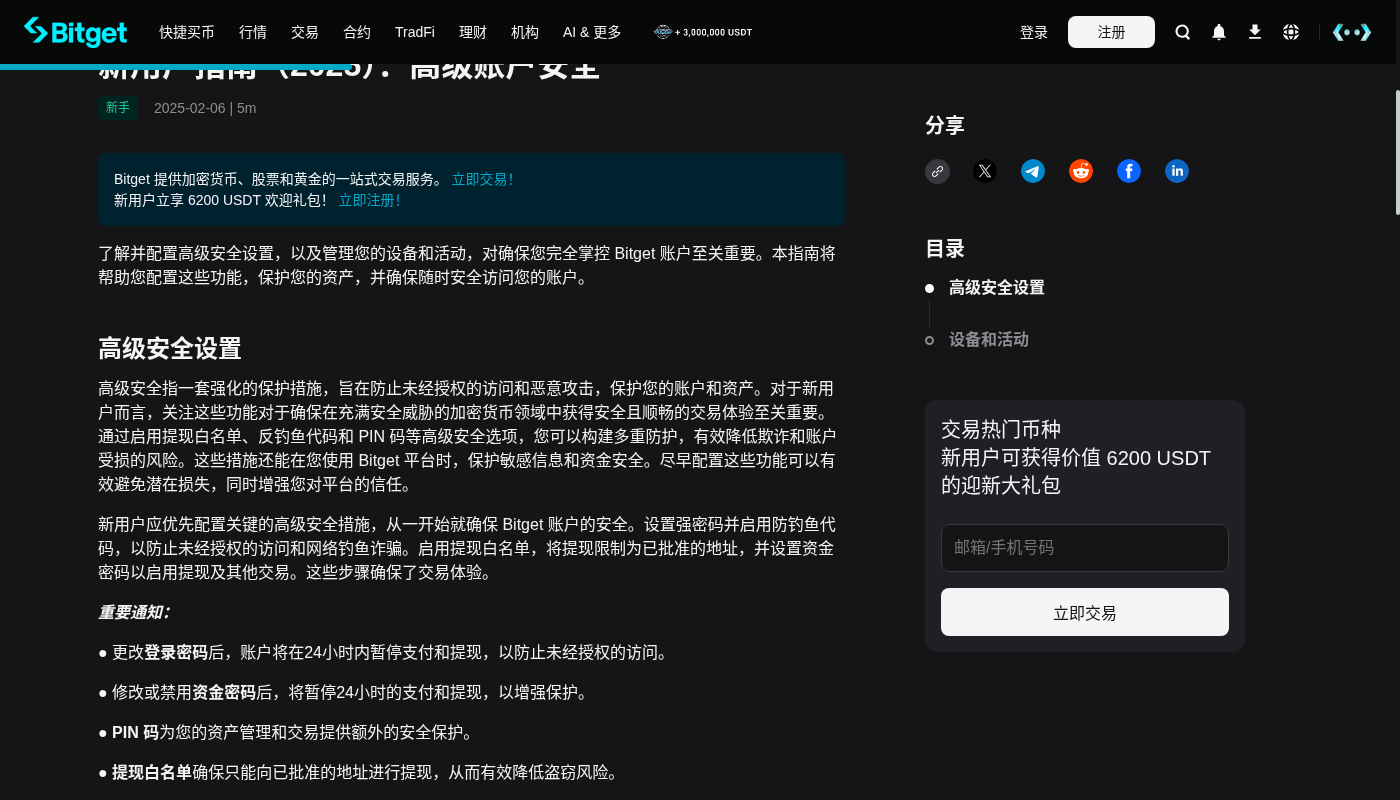1400x800 pixels.
Task: Share article on Telegram
Action: coord(1033,171)
